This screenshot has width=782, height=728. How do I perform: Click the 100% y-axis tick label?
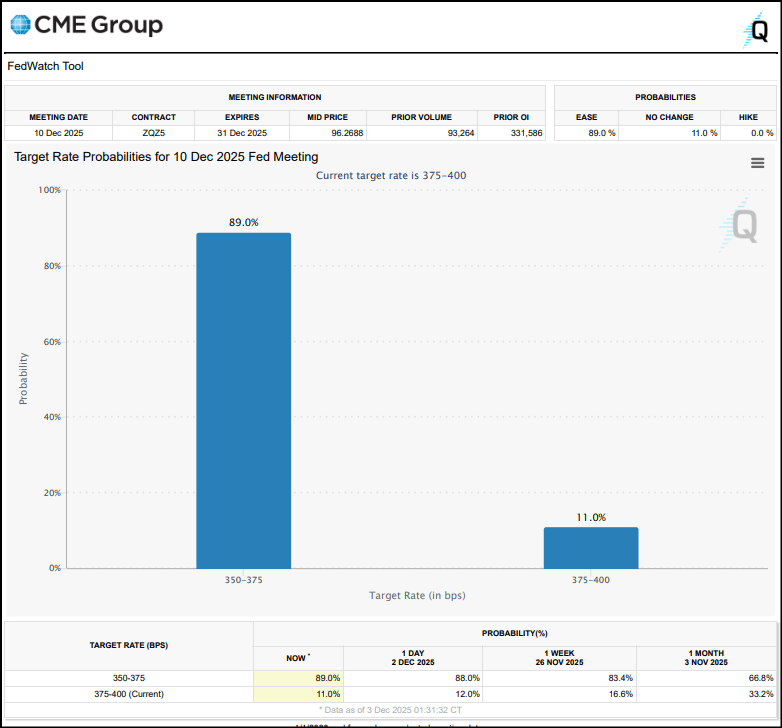(x=49, y=190)
